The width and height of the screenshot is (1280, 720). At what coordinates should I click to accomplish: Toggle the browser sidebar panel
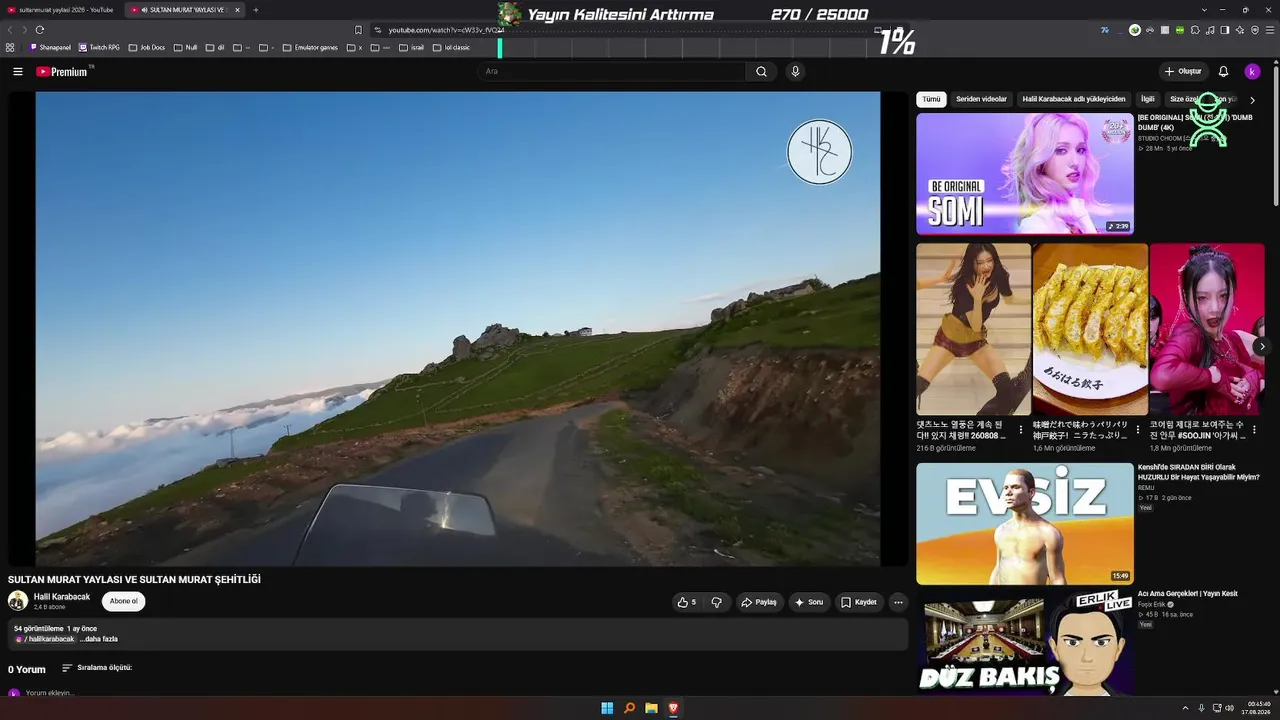1225,30
